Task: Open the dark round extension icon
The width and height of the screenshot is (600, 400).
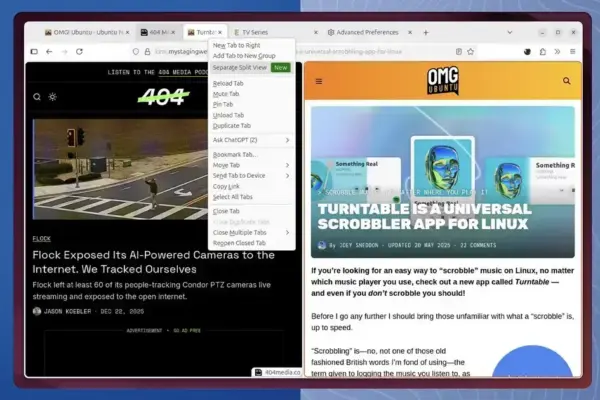Action: tap(527, 51)
